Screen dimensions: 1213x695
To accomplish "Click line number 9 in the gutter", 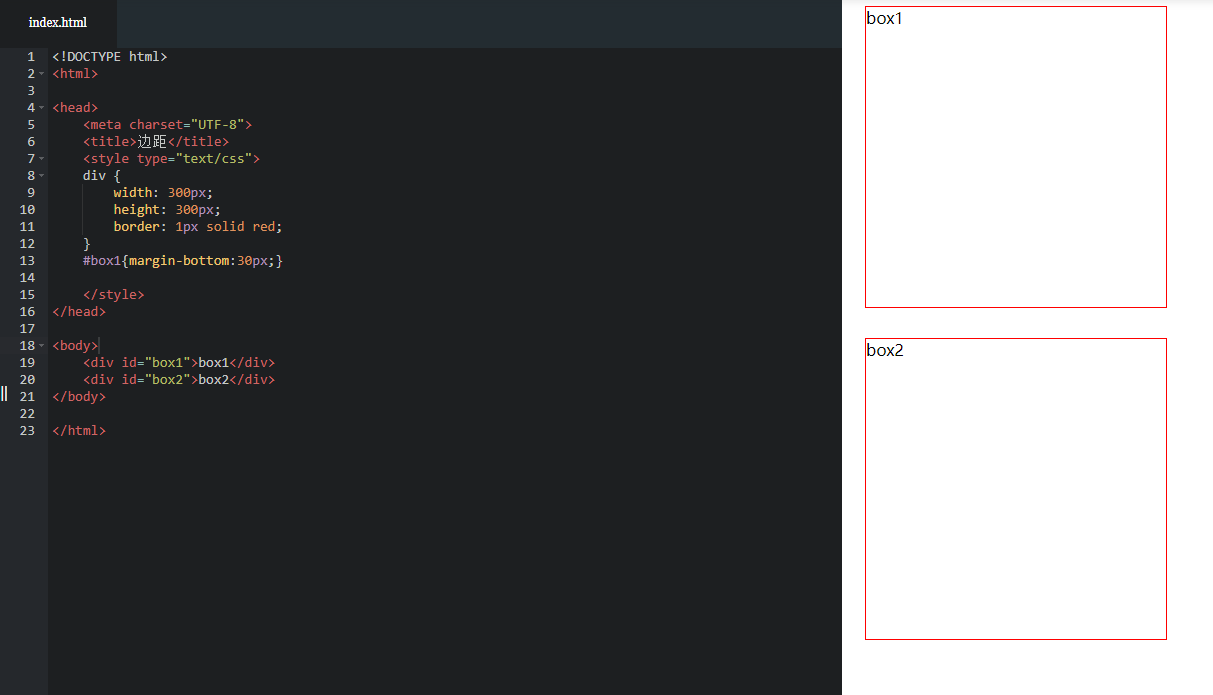I will (x=31, y=193).
